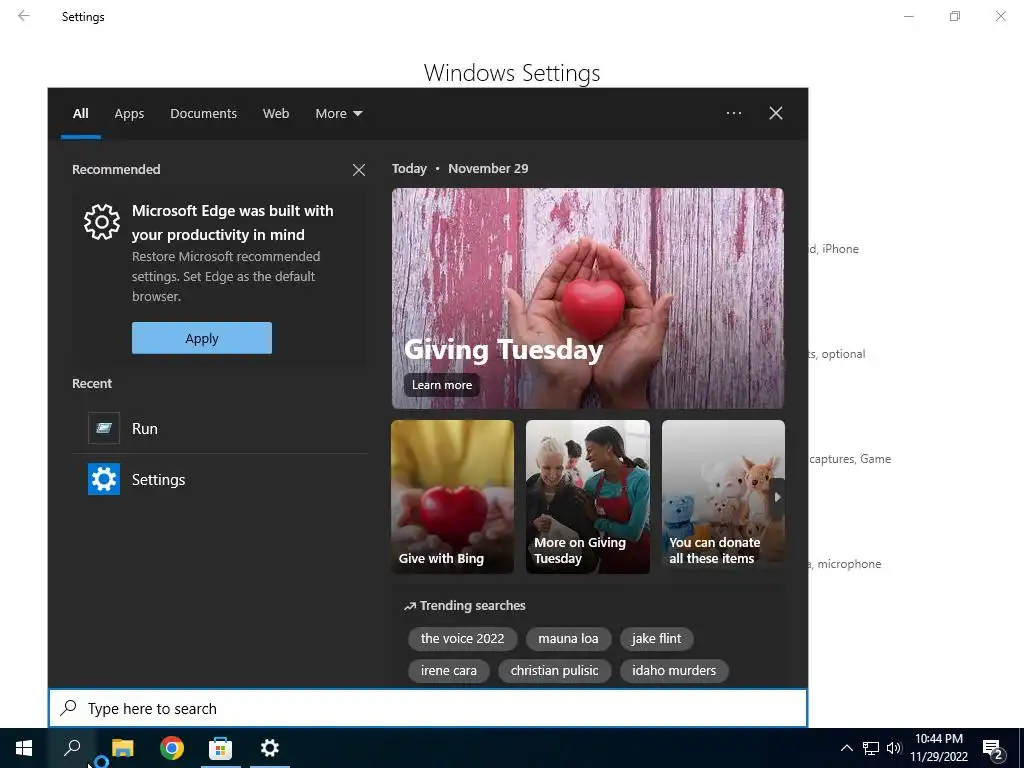Open network status tray icon
Viewport: 1024px width, 768px height.
[871, 748]
